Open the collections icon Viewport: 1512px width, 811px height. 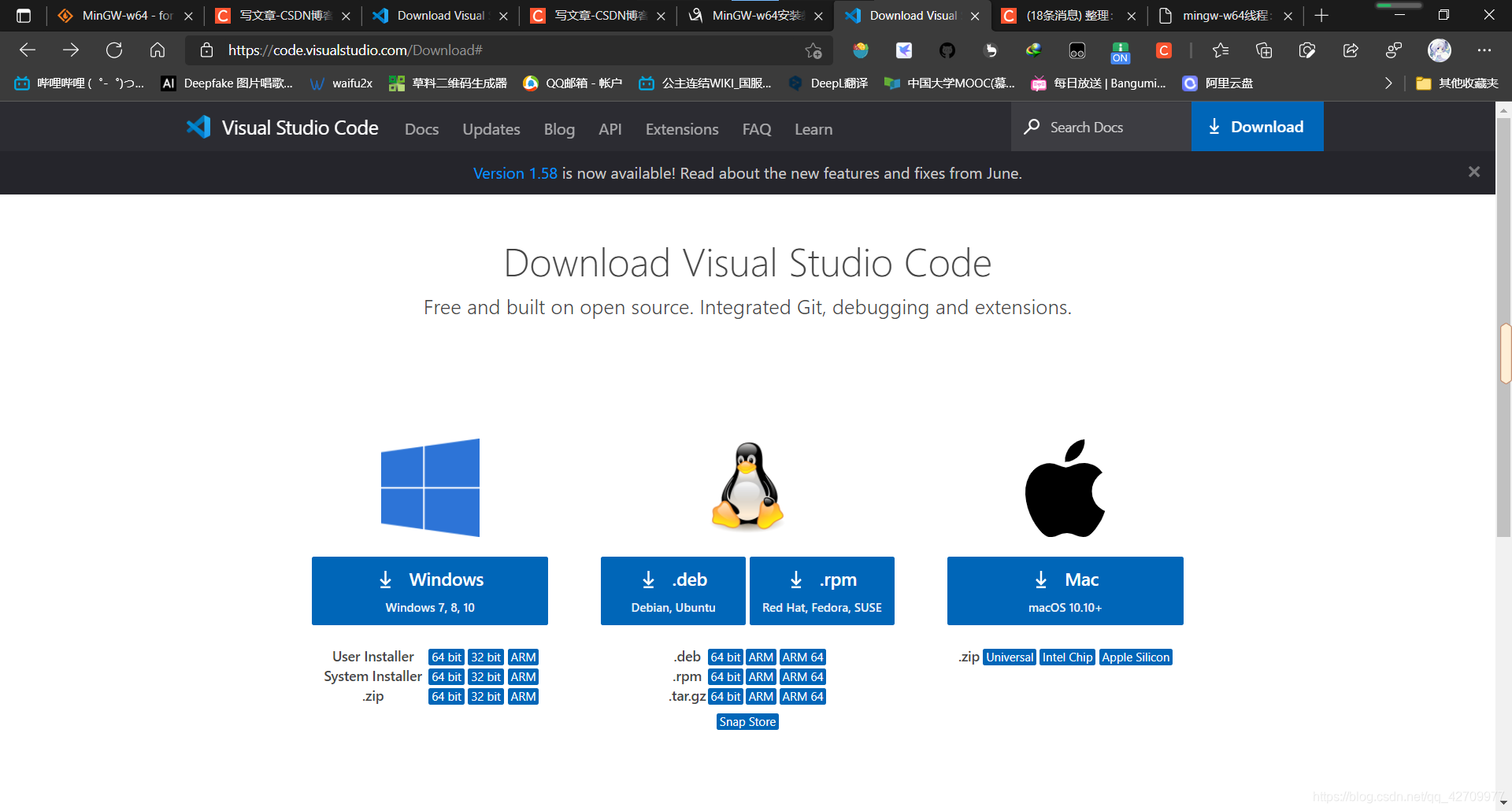point(1264,50)
